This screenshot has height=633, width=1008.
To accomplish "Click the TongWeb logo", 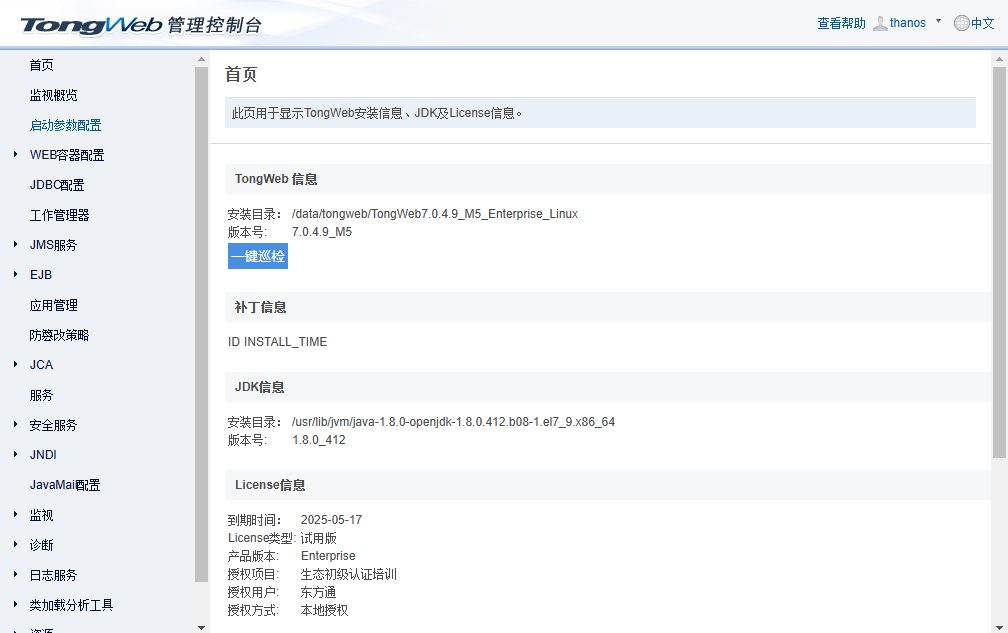I will coord(141,25).
